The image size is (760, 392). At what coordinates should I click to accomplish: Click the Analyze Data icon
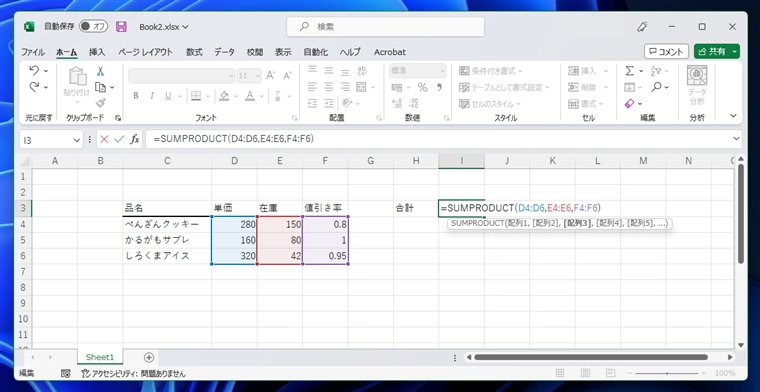697,86
